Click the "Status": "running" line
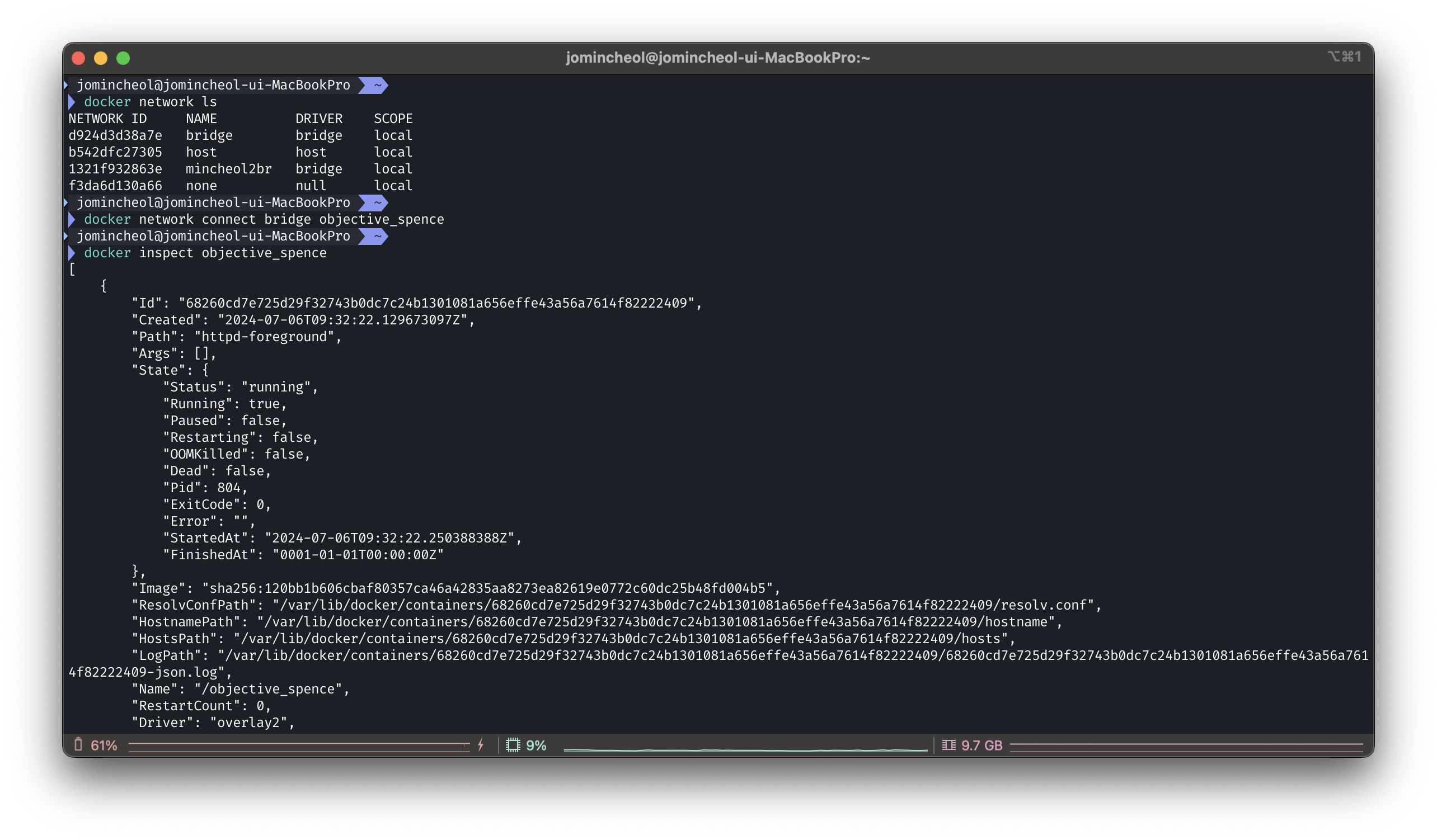1437x840 pixels. [240, 387]
